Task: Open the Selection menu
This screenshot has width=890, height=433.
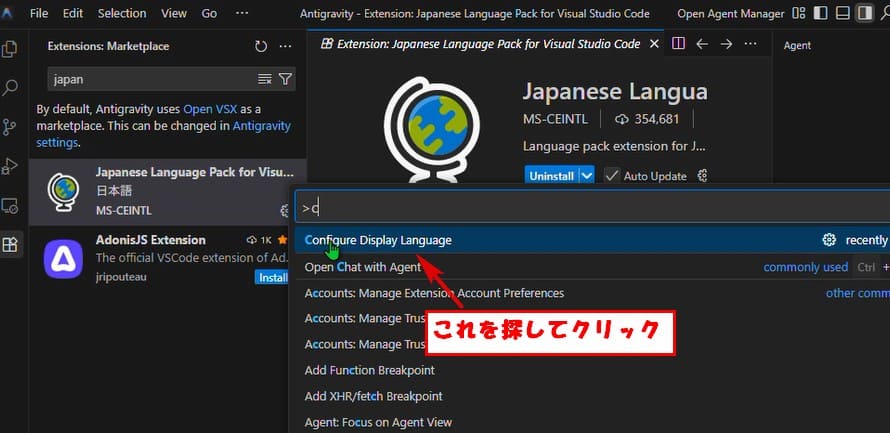Action: click(122, 14)
